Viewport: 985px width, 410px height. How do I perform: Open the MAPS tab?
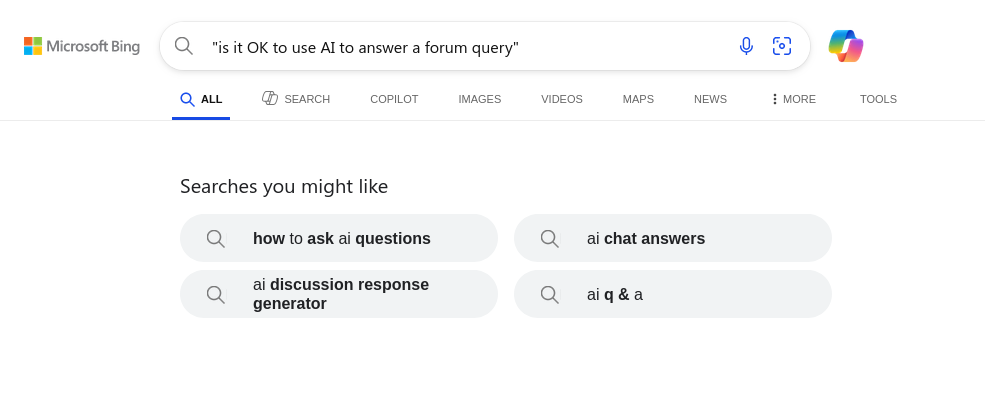coord(638,99)
